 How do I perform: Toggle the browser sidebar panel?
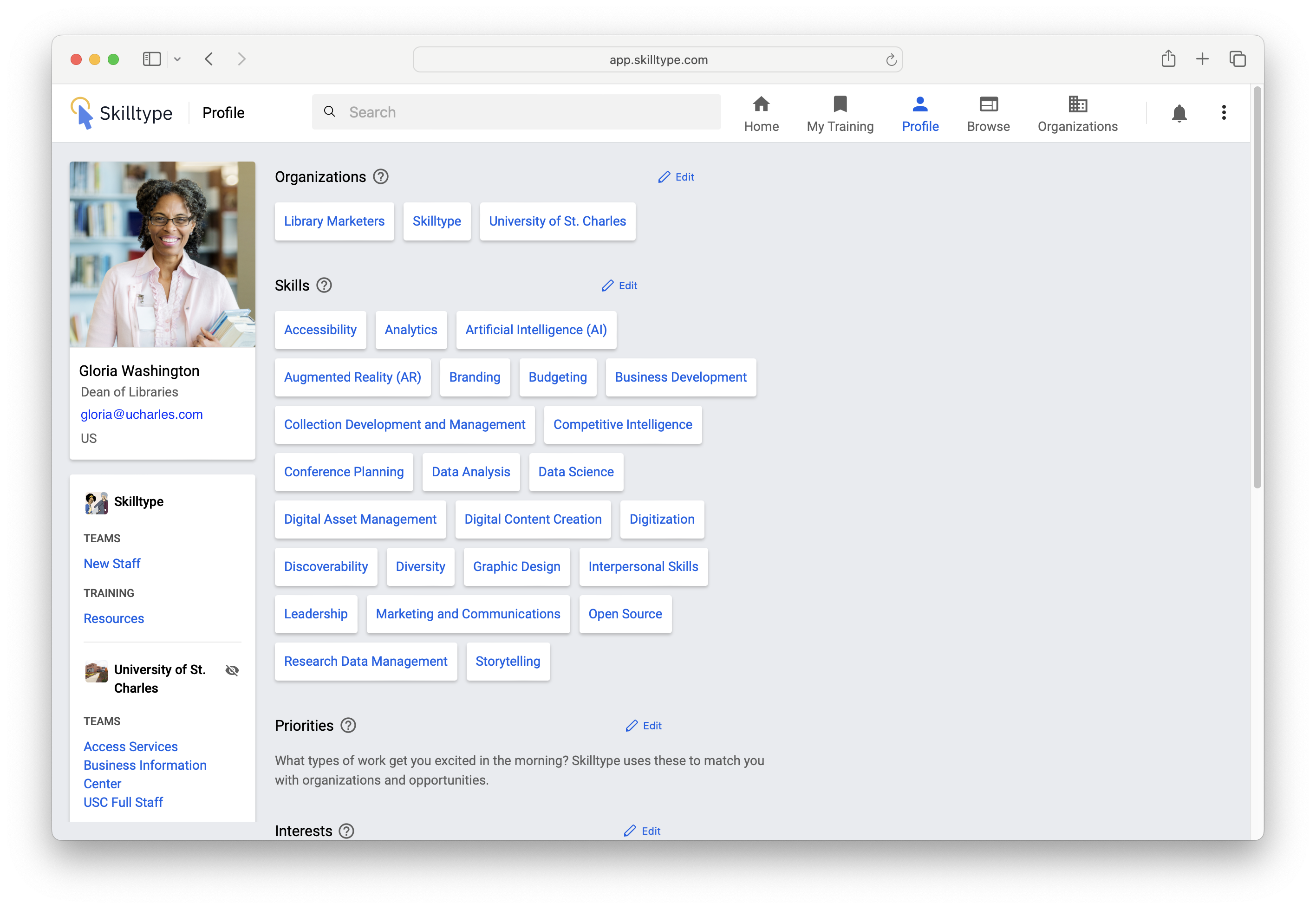coord(151,58)
